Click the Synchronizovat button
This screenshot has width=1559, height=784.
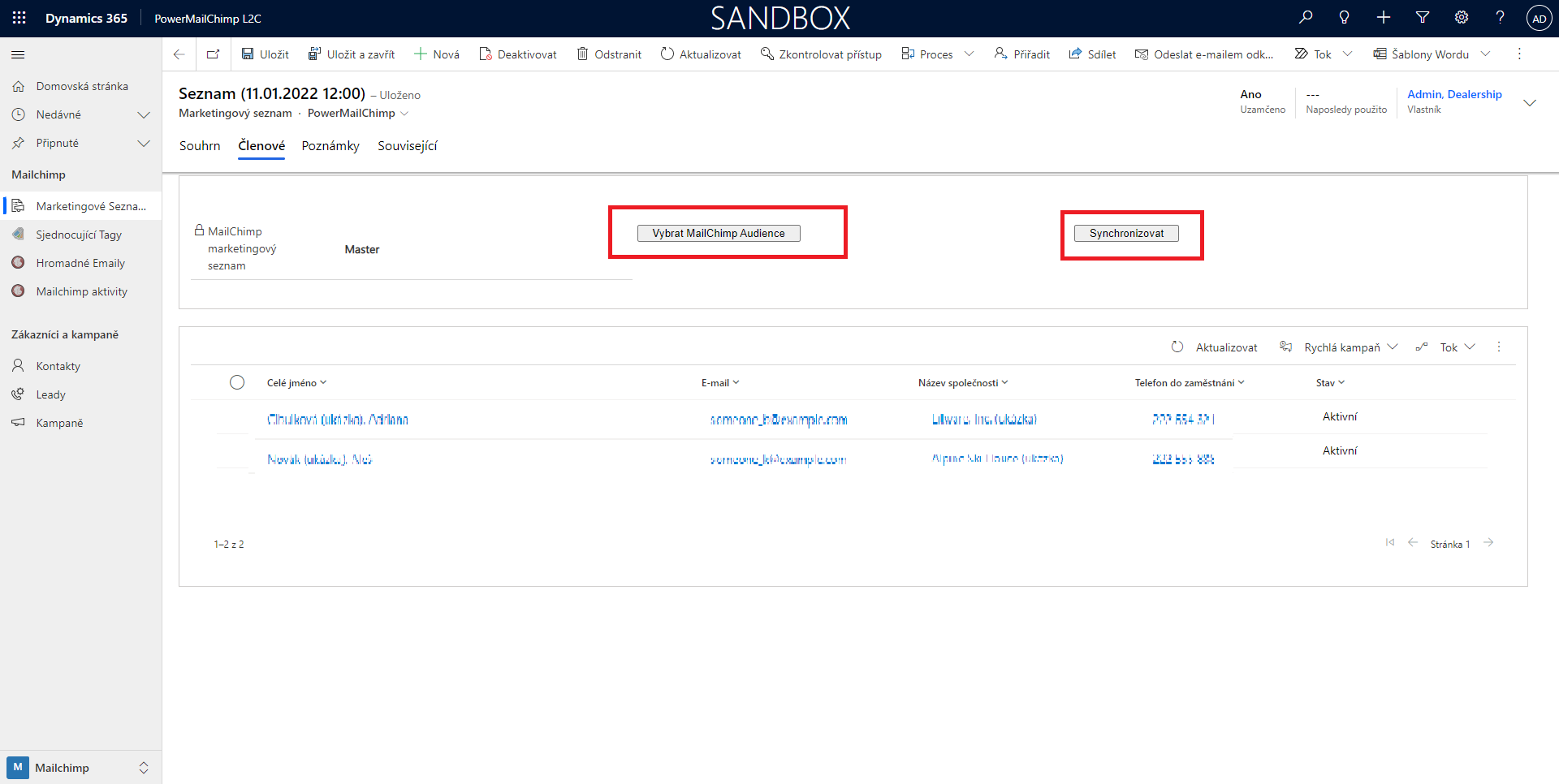pos(1126,234)
